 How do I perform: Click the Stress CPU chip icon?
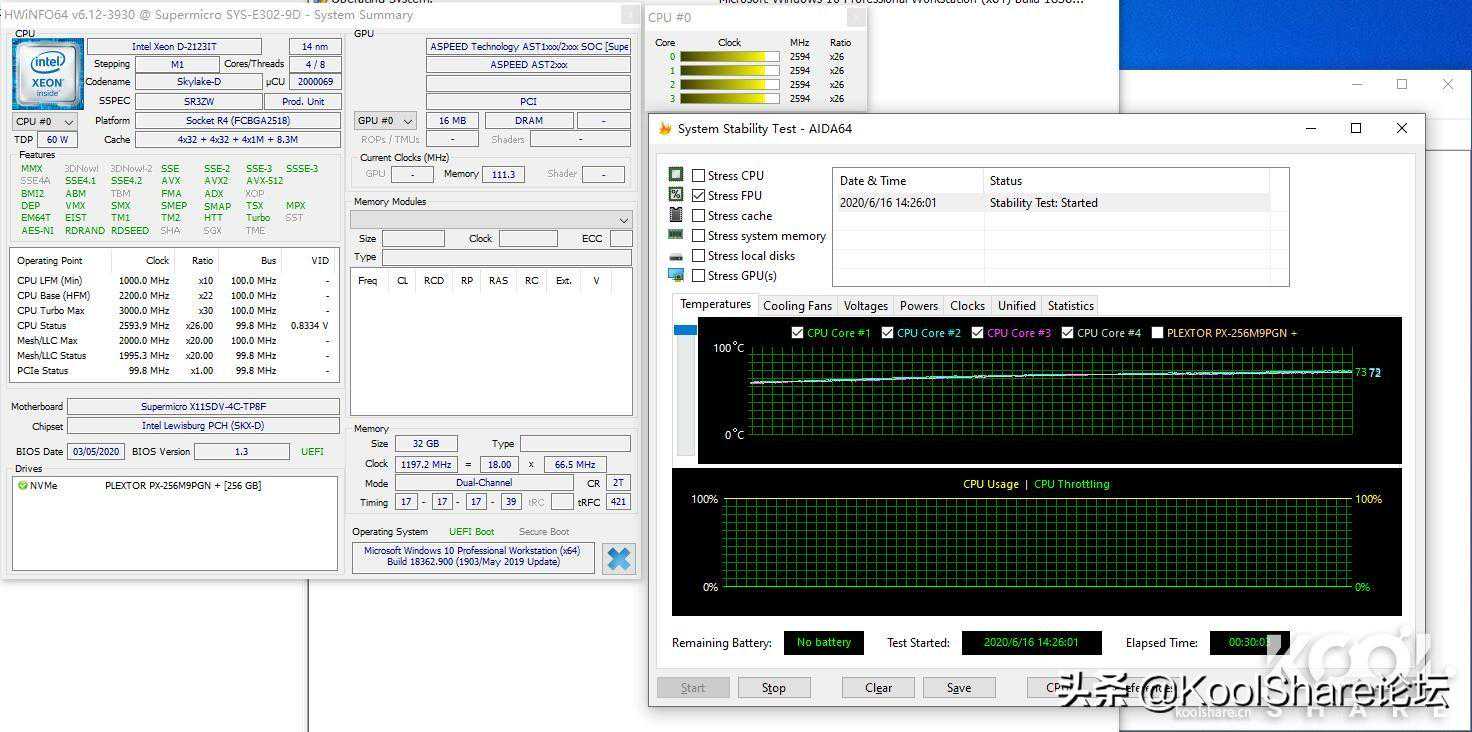(676, 175)
